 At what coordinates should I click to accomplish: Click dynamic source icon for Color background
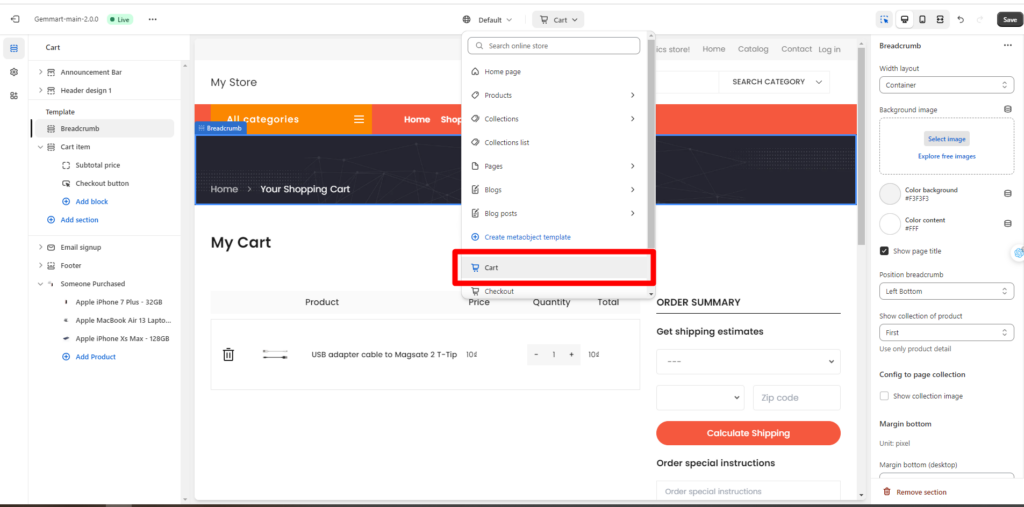click(1007, 194)
